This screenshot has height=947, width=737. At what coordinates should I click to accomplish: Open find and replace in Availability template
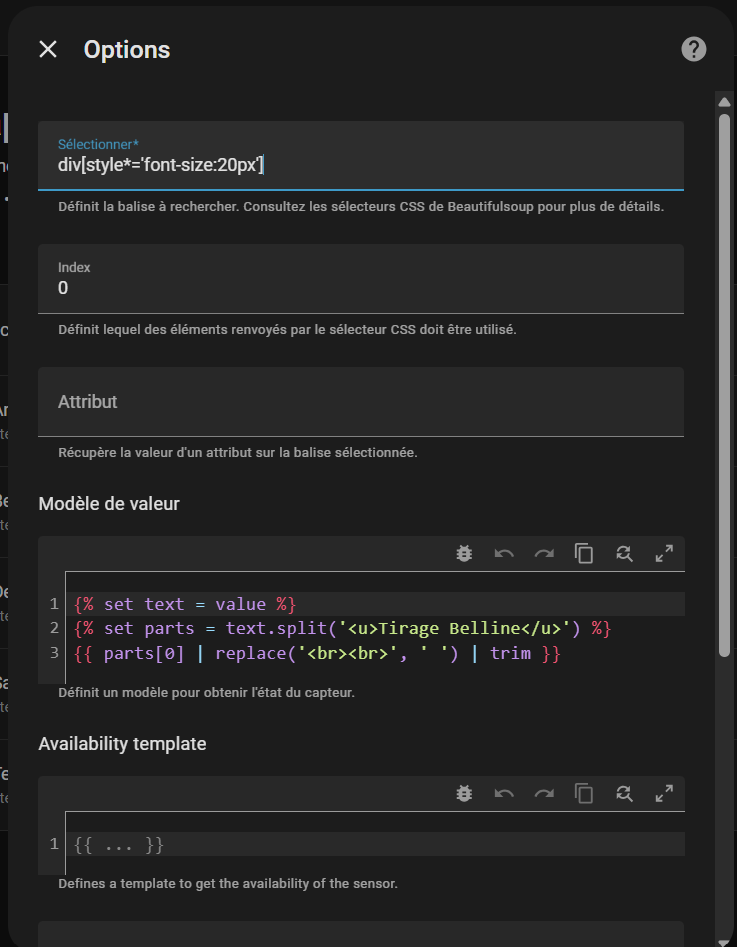click(624, 793)
